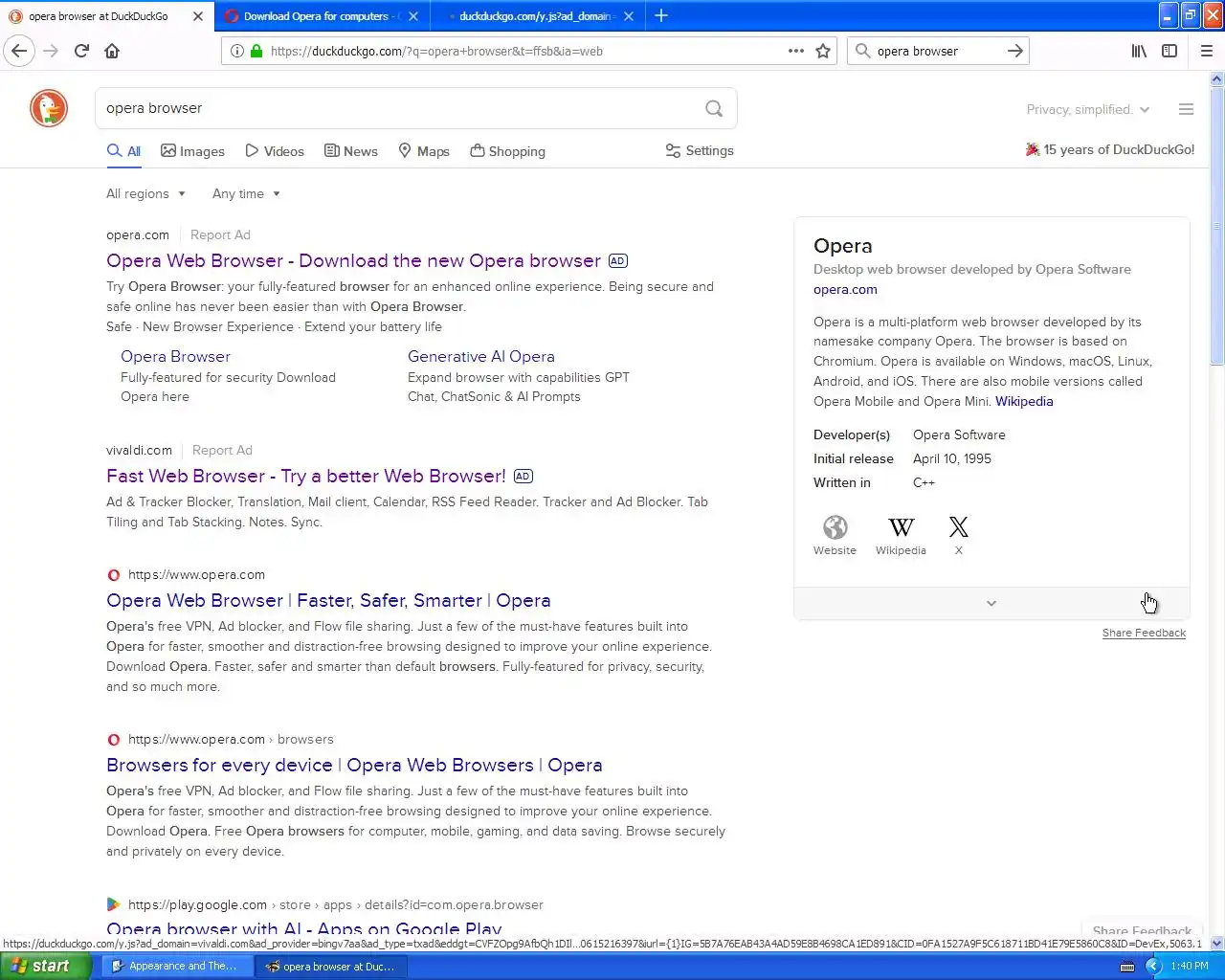Toggle the sidebar view icon
Screen dimensions: 1225x980
[x=1169, y=51]
